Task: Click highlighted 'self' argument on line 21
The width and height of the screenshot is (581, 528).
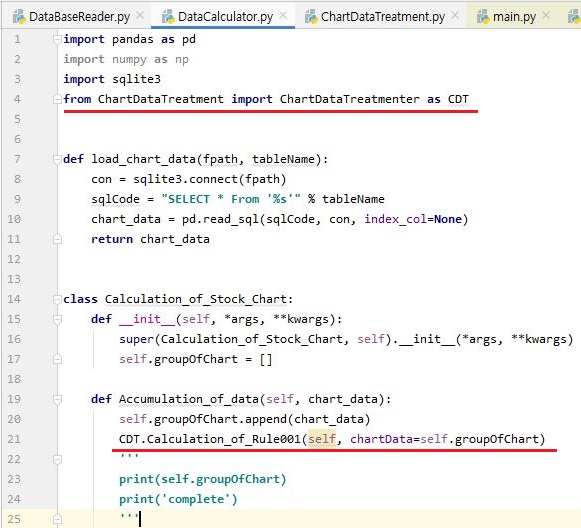Action: click(x=322, y=439)
